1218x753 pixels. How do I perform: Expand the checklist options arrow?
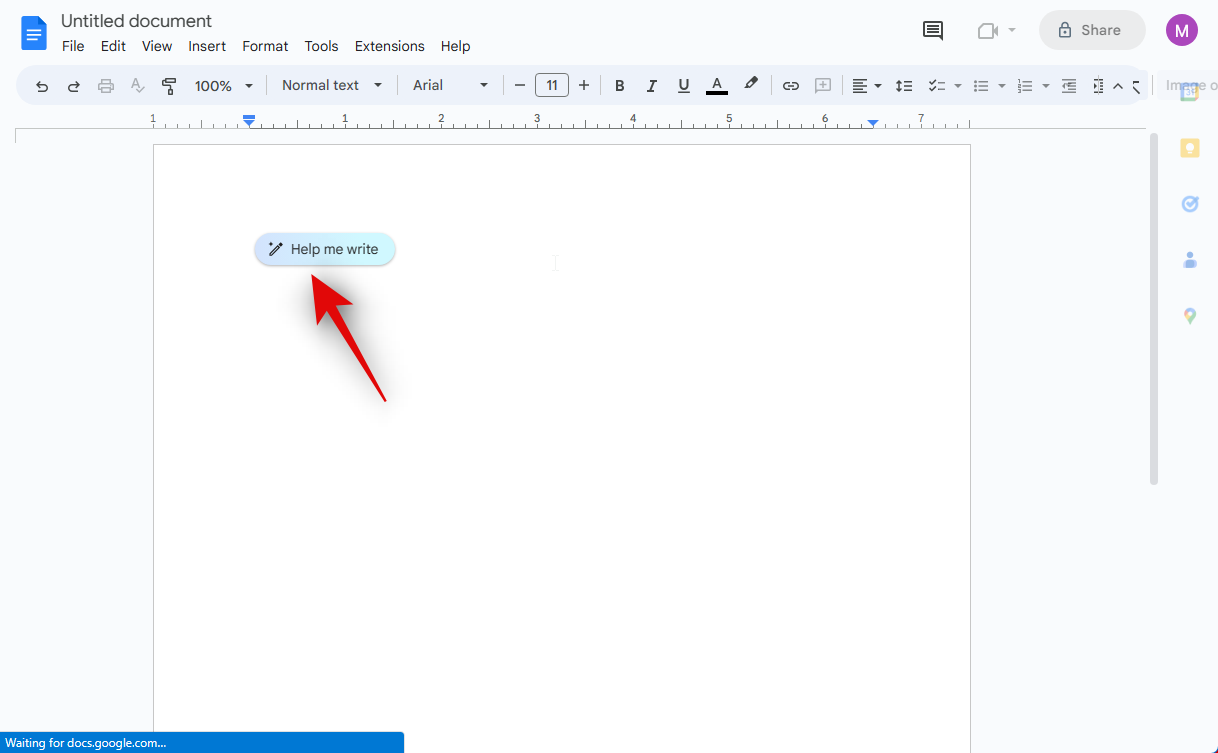(x=958, y=86)
